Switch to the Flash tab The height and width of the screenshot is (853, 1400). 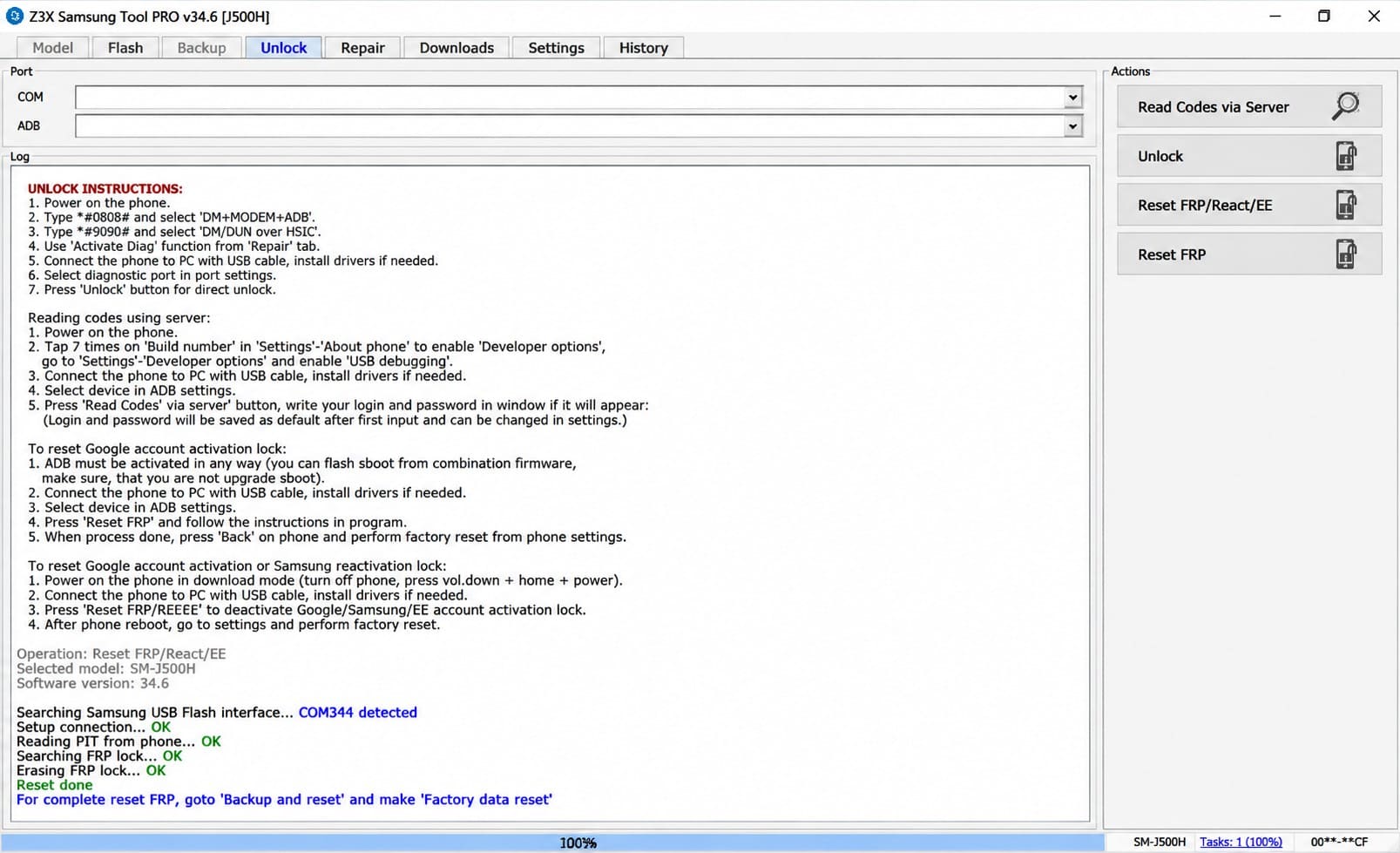point(125,48)
